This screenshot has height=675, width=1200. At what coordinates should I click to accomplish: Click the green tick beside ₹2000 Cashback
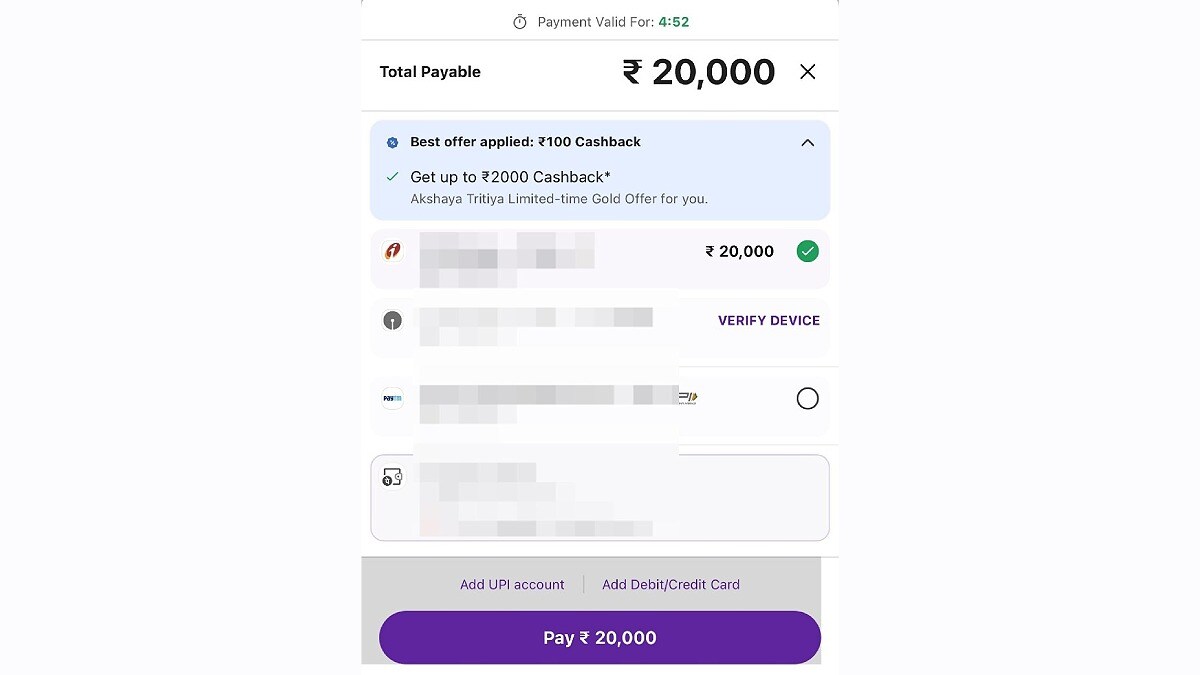pos(392,177)
